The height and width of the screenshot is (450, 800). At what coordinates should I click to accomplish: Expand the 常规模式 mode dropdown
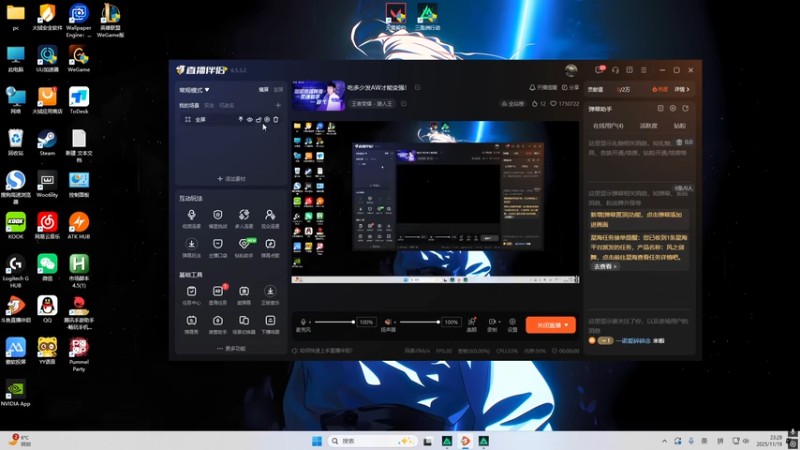pos(194,90)
